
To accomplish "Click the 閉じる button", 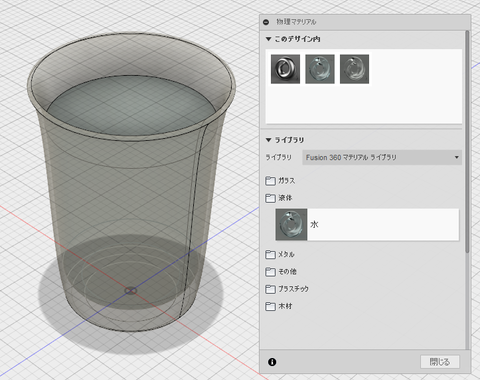I will click(x=440, y=362).
